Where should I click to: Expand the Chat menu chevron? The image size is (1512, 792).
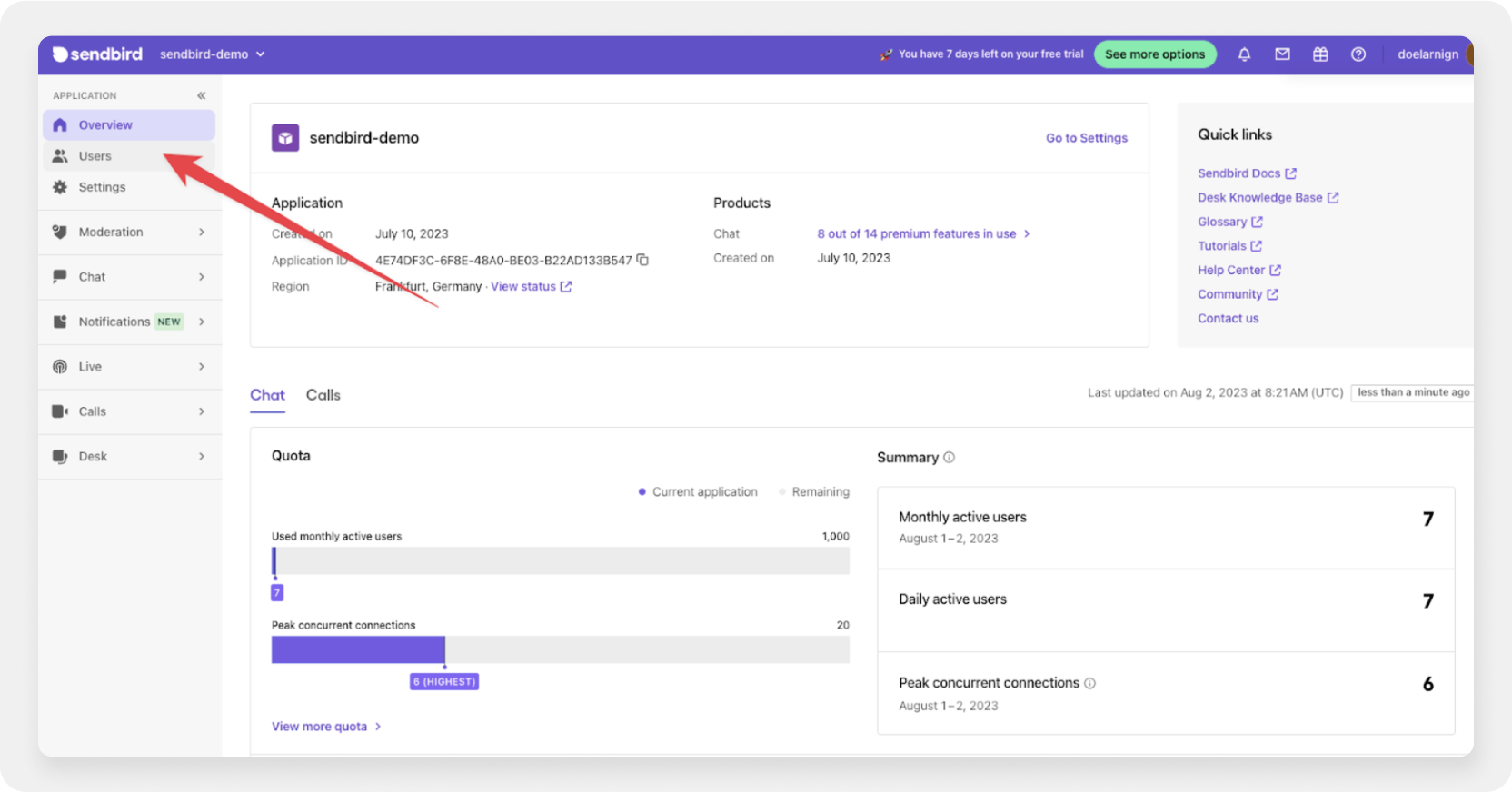click(x=202, y=277)
